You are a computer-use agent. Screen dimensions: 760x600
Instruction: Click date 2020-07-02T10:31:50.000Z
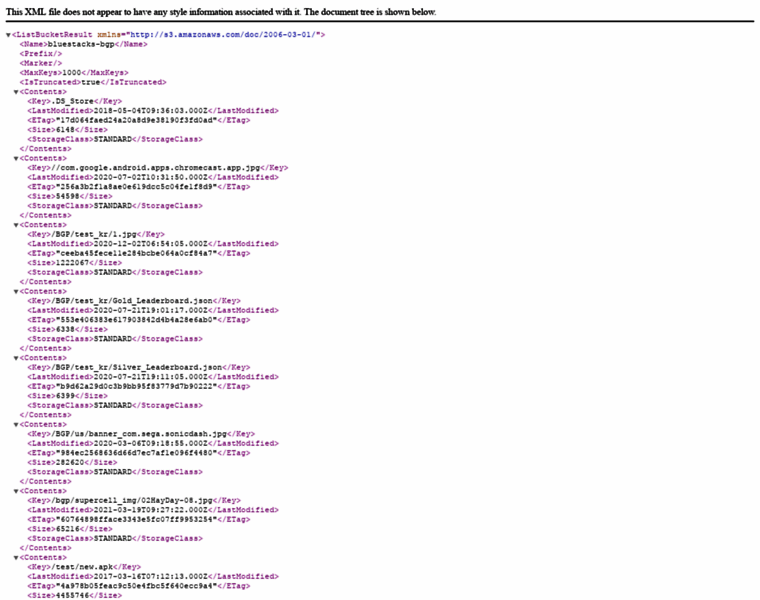[x=150, y=177]
